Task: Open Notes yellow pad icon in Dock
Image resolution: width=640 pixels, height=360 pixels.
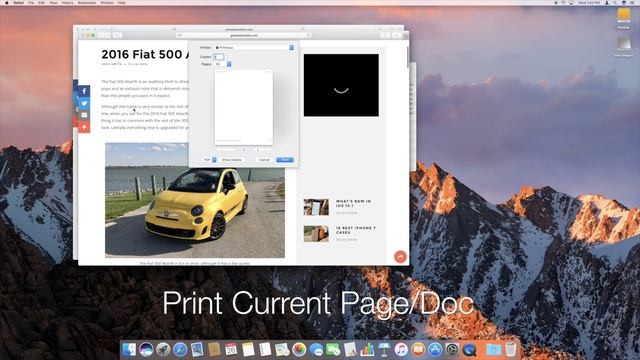Action: pyautogui.click(x=248, y=350)
